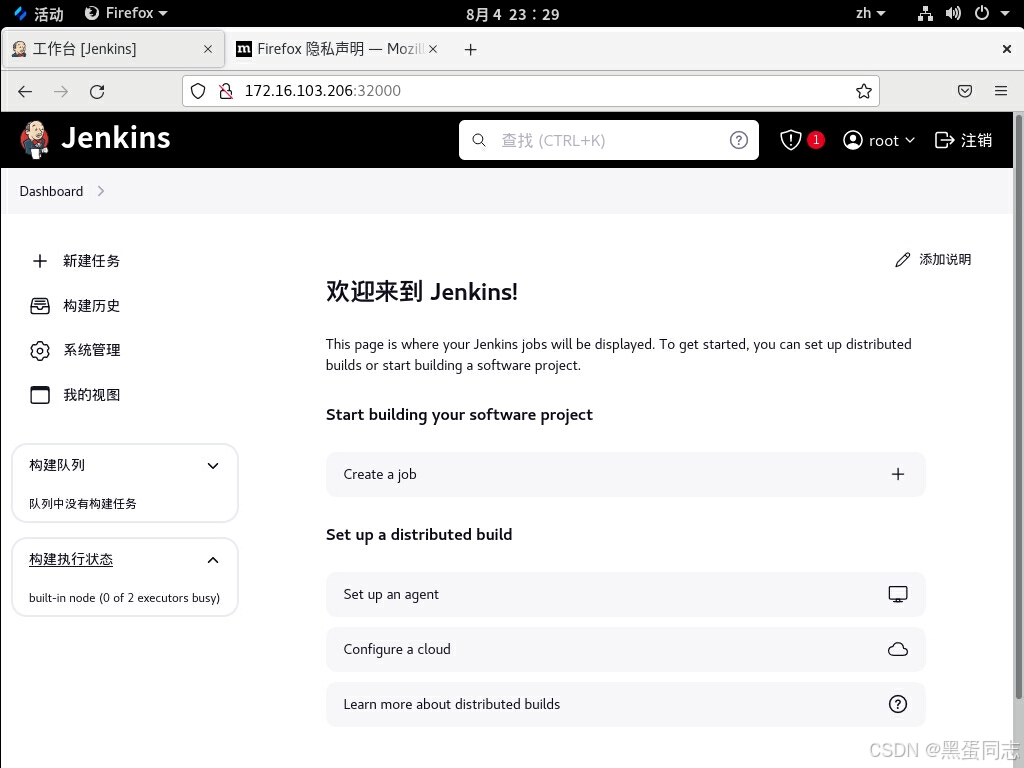Click the browser forward arrow
The image size is (1024, 768).
(x=61, y=91)
